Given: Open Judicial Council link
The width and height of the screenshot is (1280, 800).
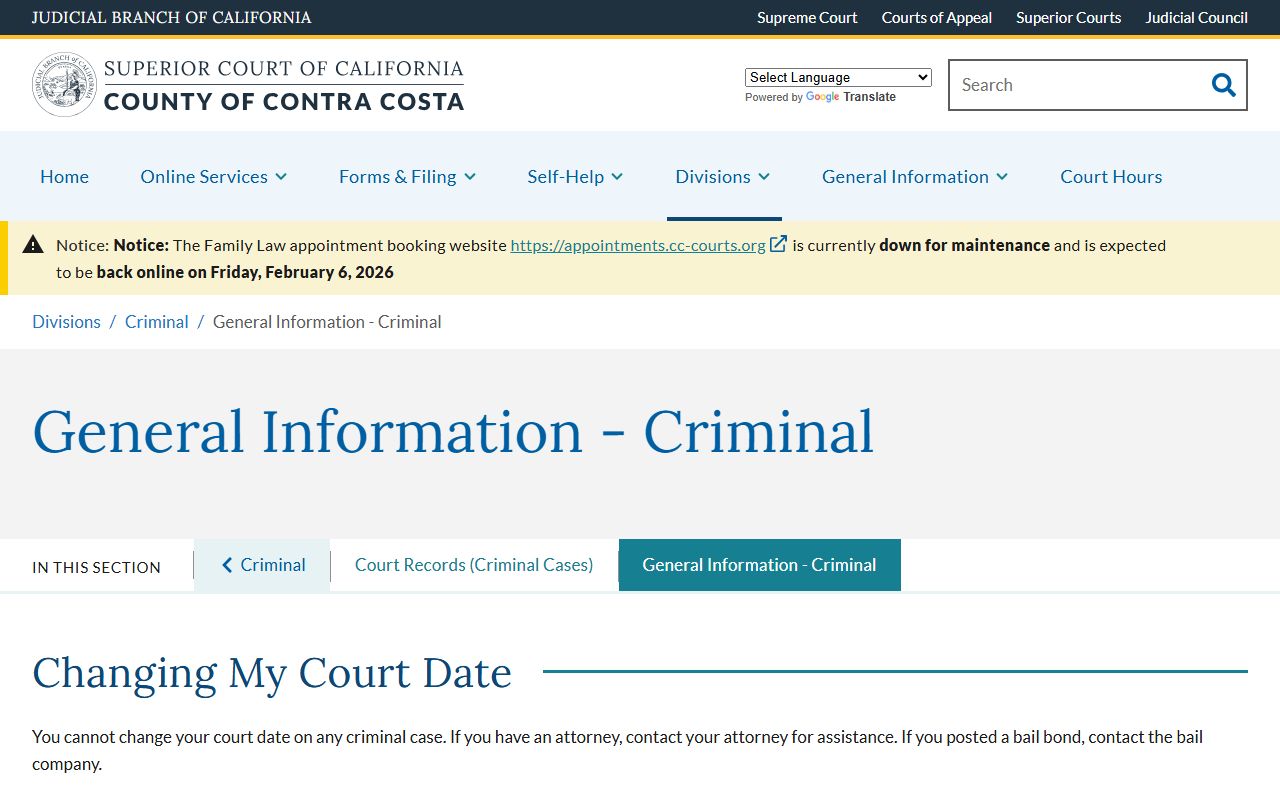Looking at the screenshot, I should (1197, 17).
